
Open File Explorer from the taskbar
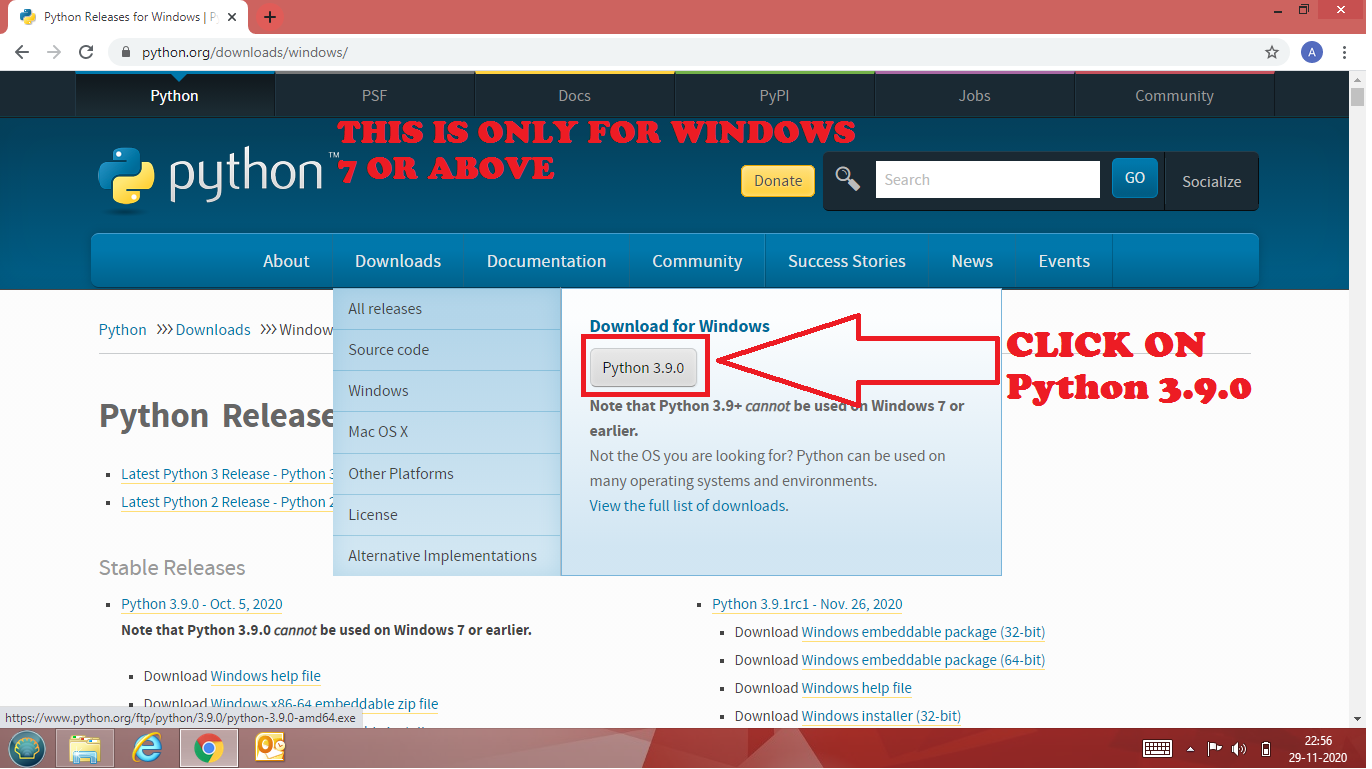(85, 748)
